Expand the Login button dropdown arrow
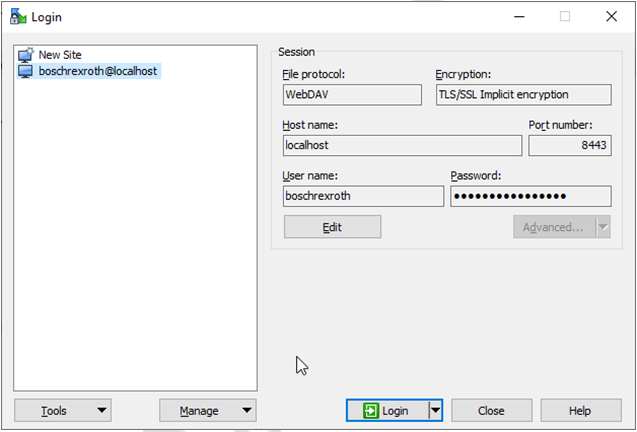Screen dimensions: 637x432 click(x=435, y=410)
